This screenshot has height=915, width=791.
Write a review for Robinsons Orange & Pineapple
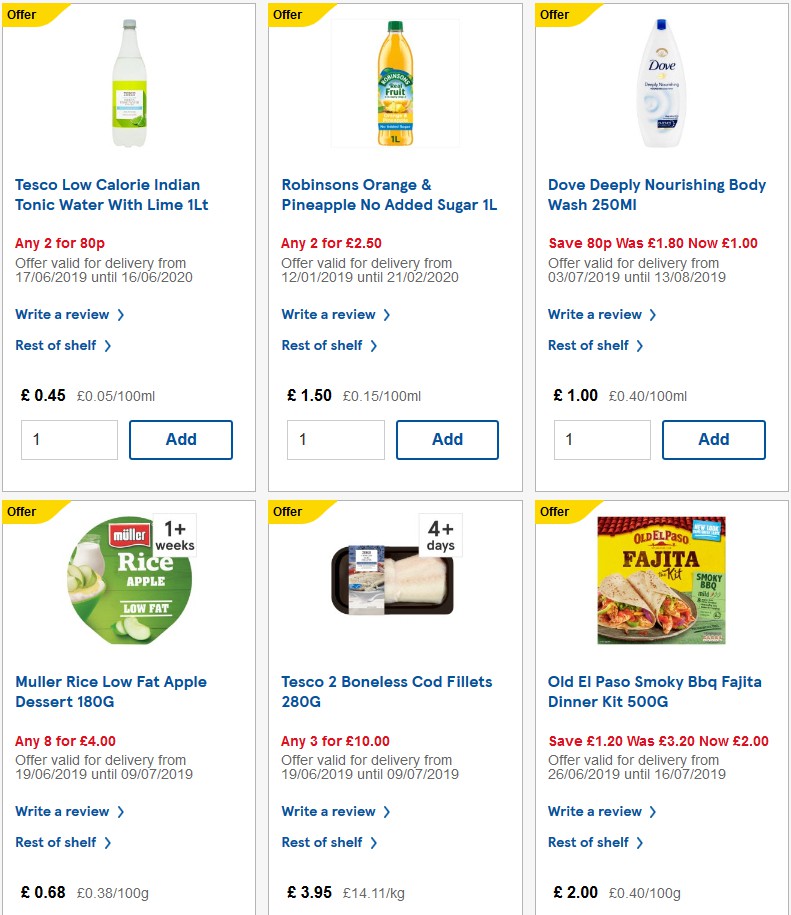330,314
